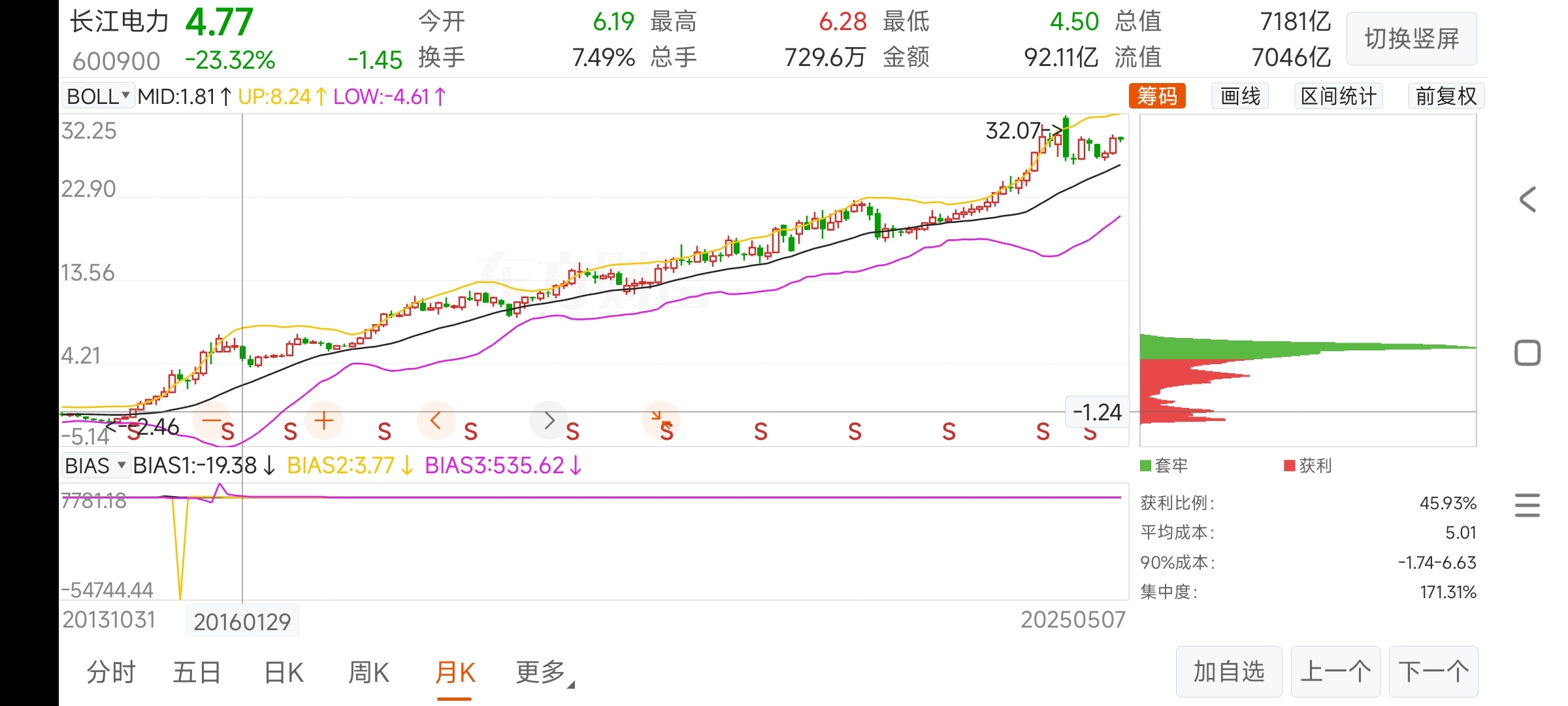Tap the 最高 price 6.28
This screenshot has width=1568, height=706.
click(x=843, y=22)
